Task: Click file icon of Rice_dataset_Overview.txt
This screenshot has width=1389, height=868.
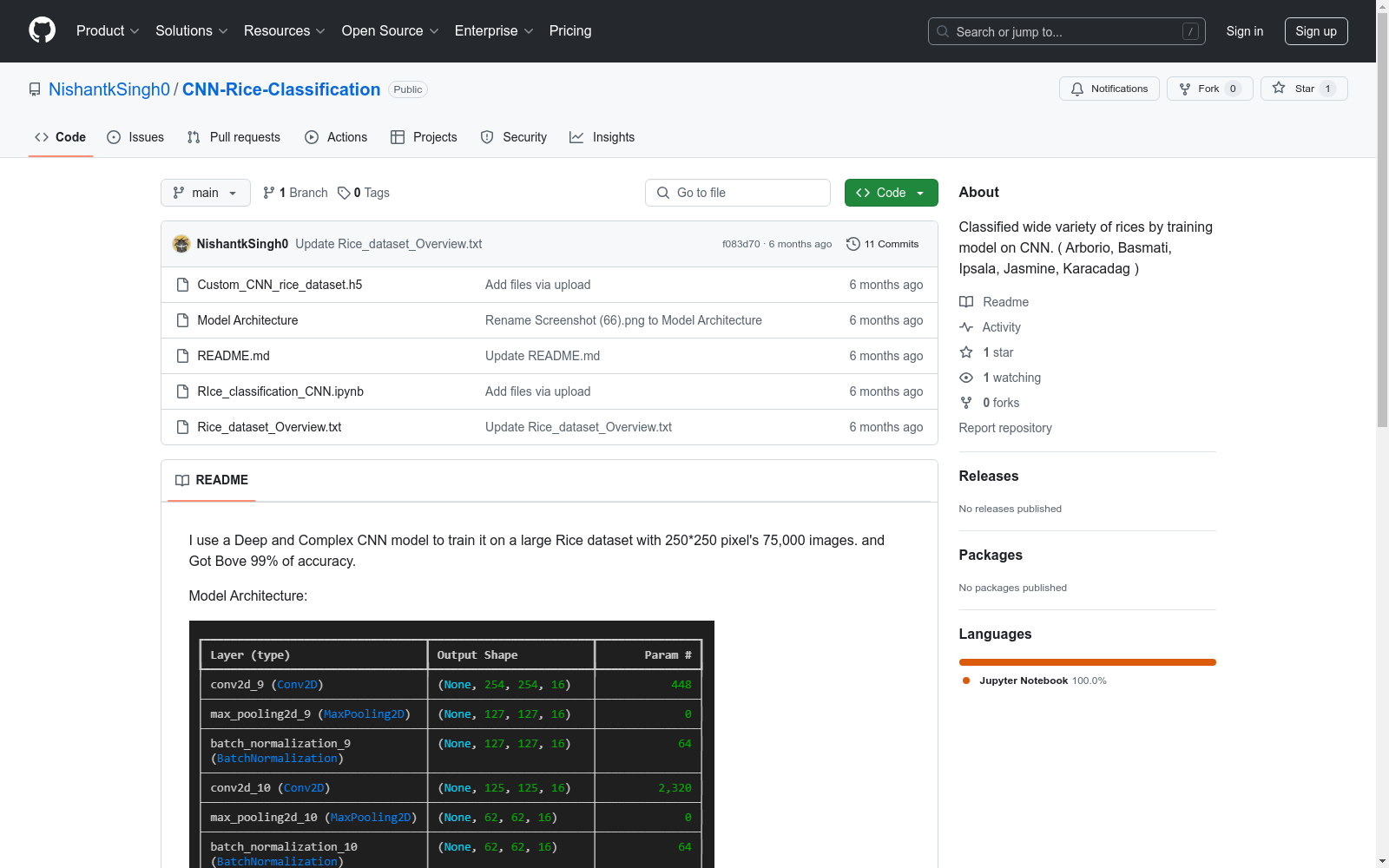Action: click(182, 427)
